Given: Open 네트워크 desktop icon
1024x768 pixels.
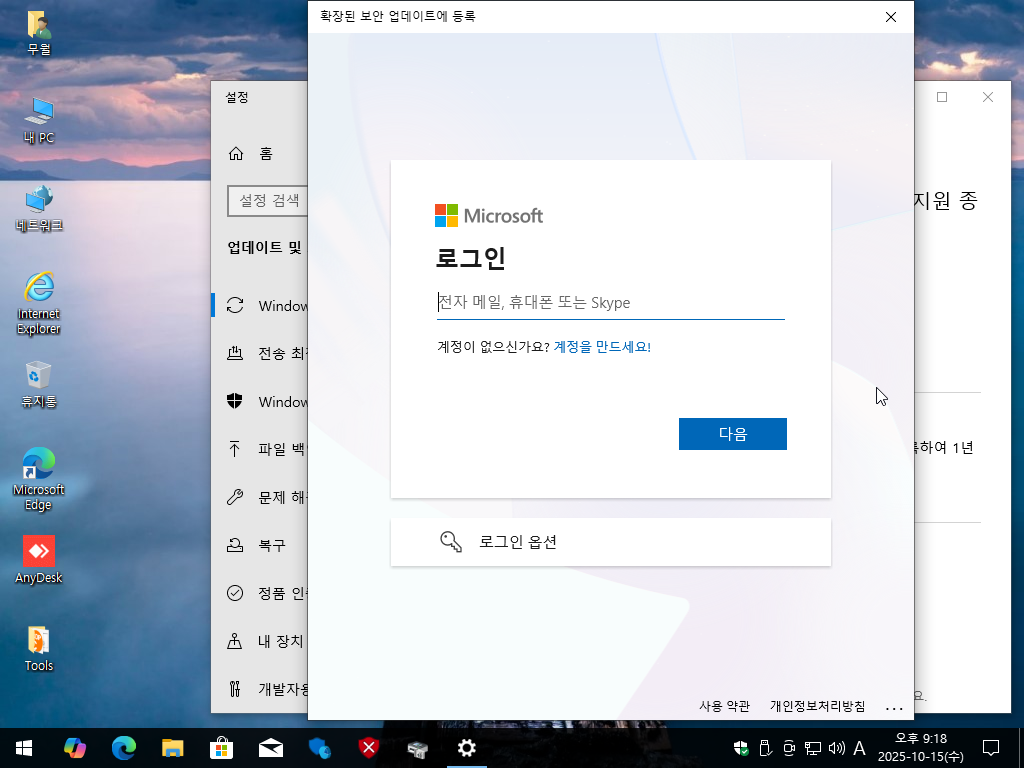Looking at the screenshot, I should (x=39, y=208).
